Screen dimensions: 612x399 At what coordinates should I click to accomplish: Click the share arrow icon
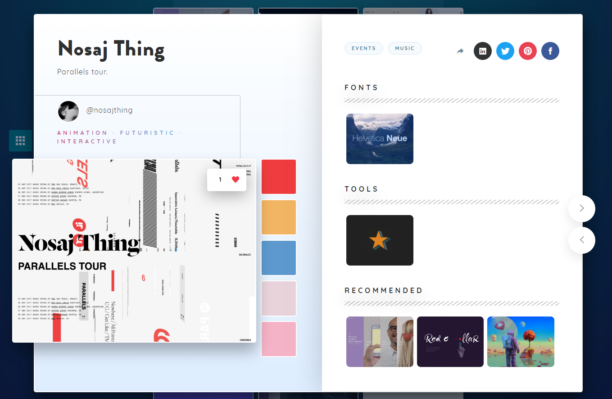click(460, 51)
